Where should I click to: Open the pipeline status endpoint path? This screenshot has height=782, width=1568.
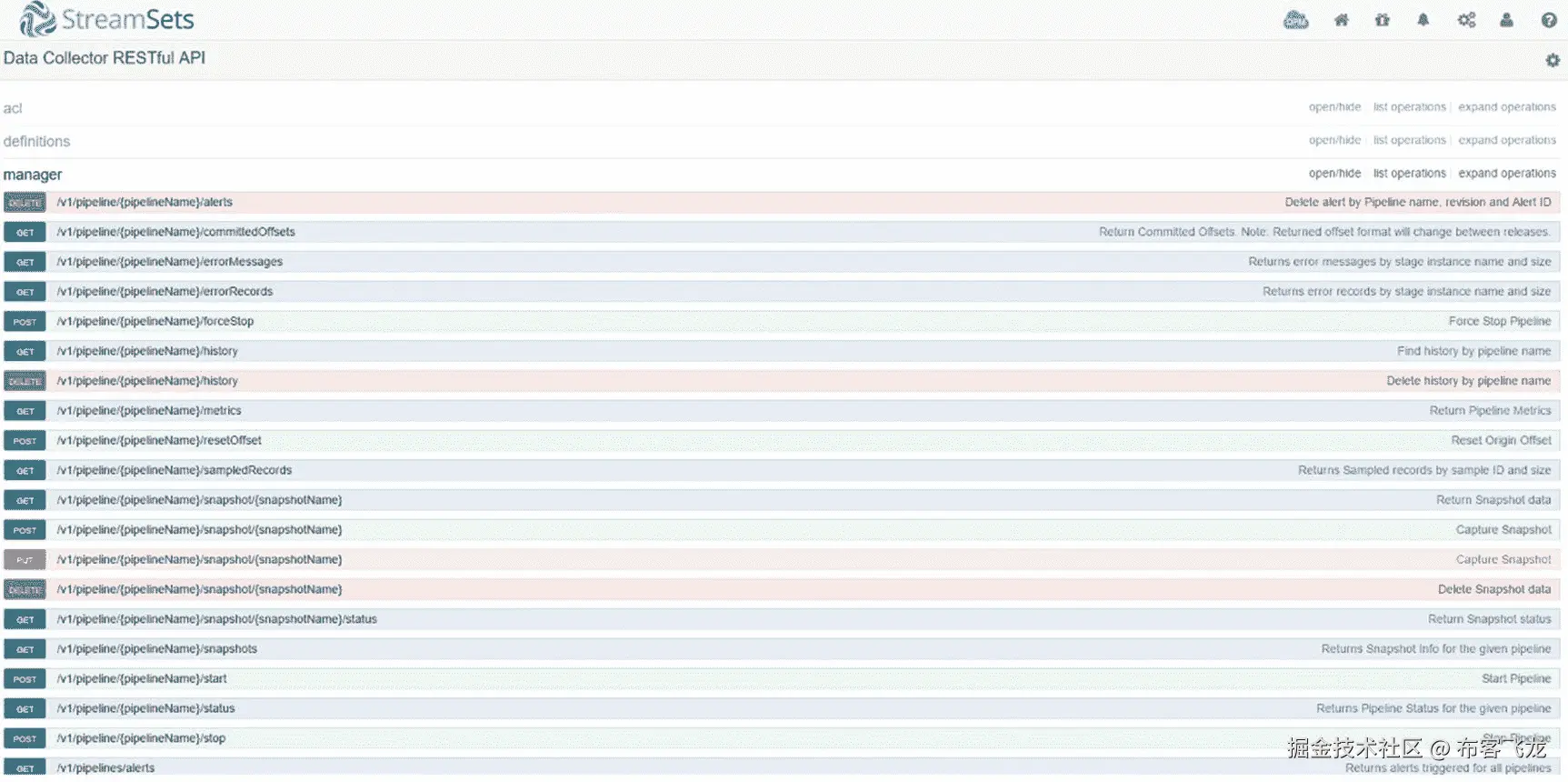pos(145,708)
